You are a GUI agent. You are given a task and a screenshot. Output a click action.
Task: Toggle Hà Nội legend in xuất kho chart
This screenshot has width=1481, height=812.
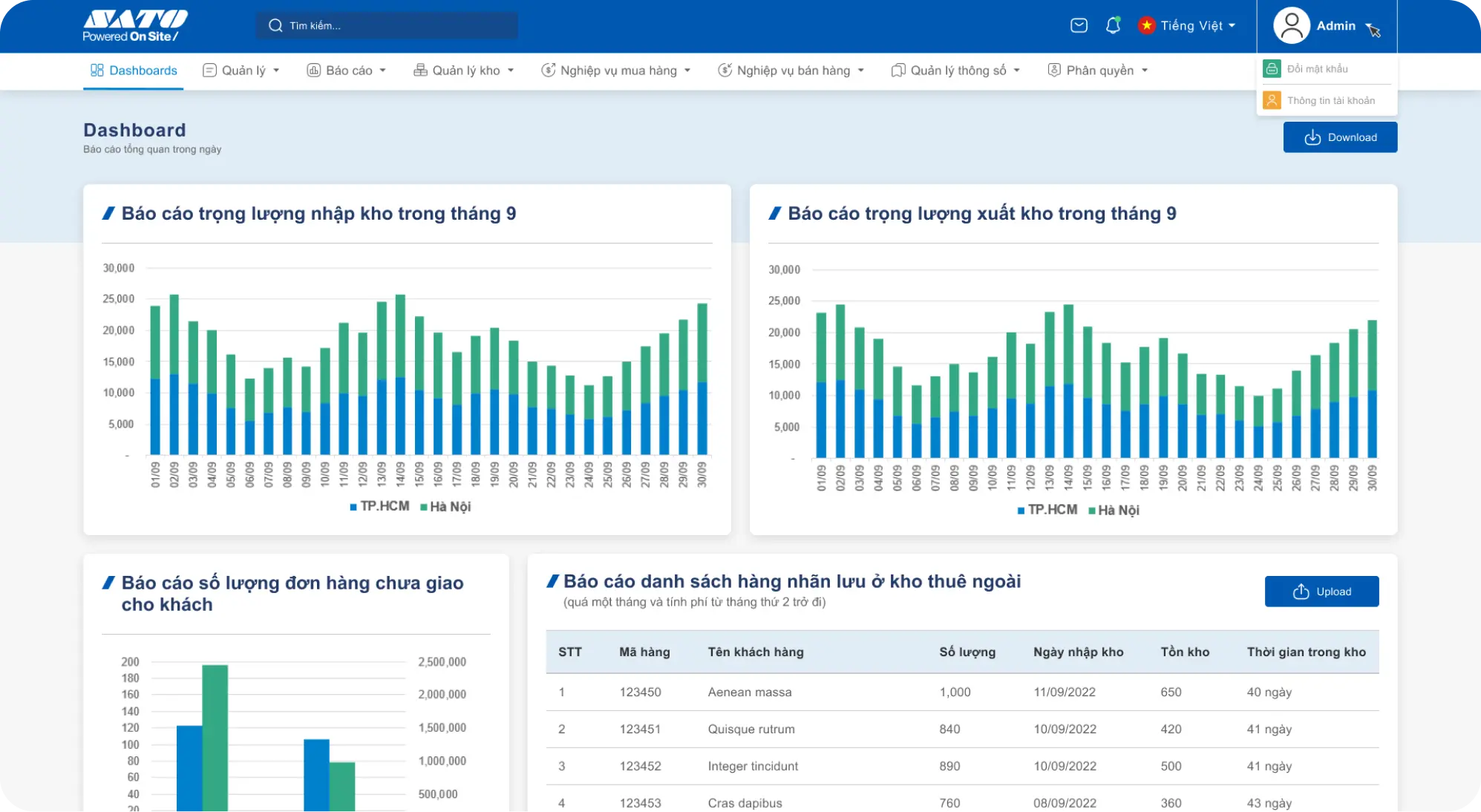(x=1114, y=510)
